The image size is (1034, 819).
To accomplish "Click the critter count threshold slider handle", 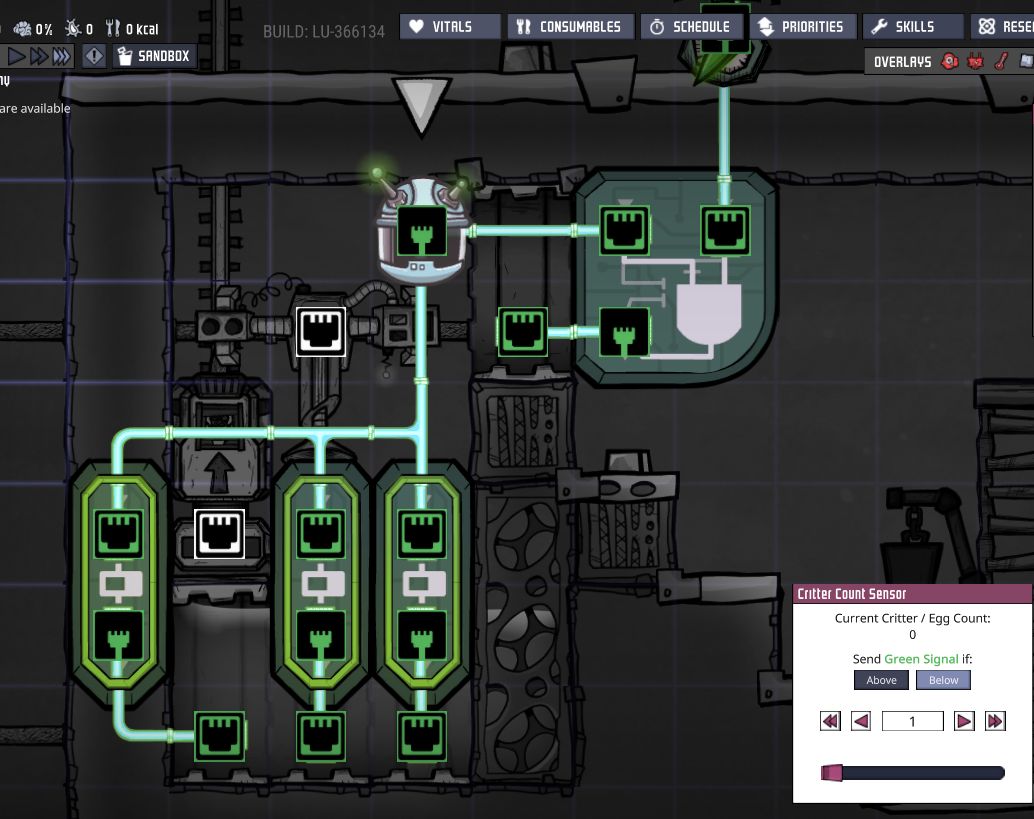I will pos(832,773).
